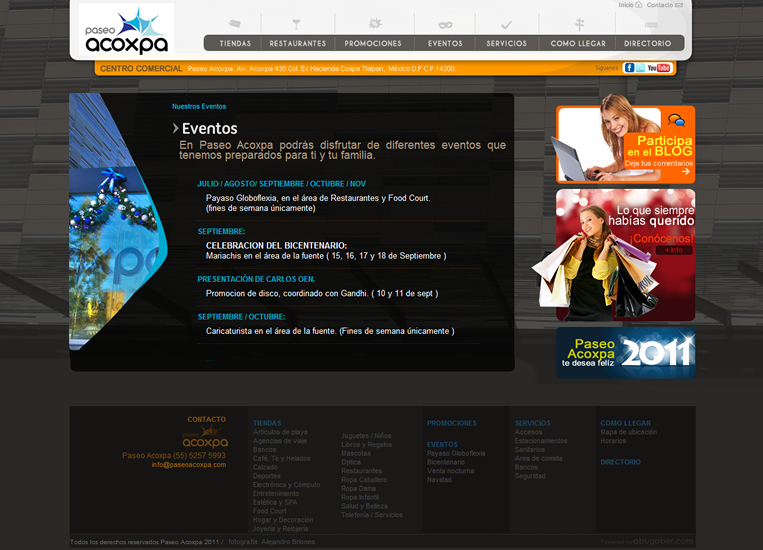Click footer link 'Horarios'
Screen dimensions: 763x550
pos(613,440)
